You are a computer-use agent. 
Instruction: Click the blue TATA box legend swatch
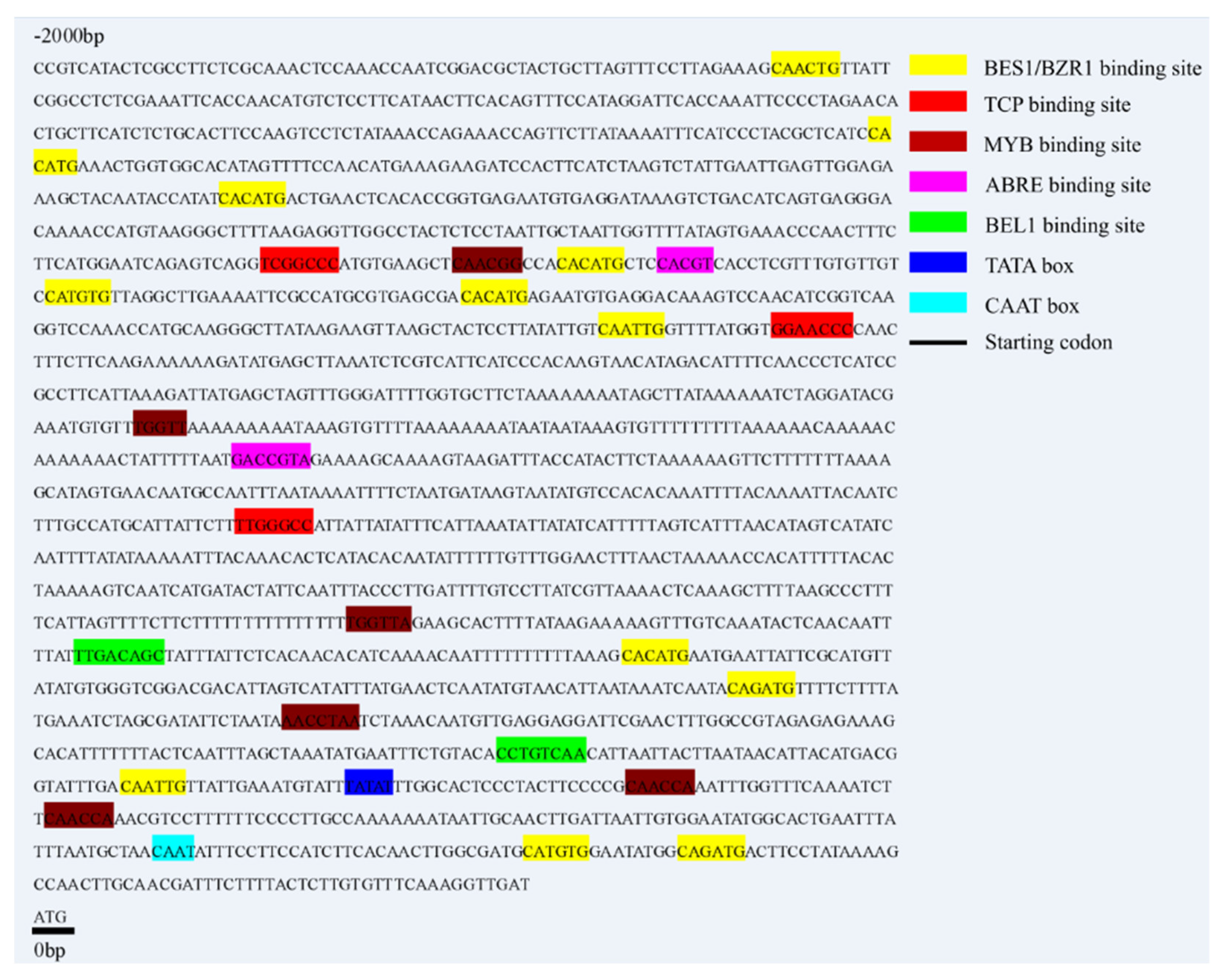(x=938, y=262)
